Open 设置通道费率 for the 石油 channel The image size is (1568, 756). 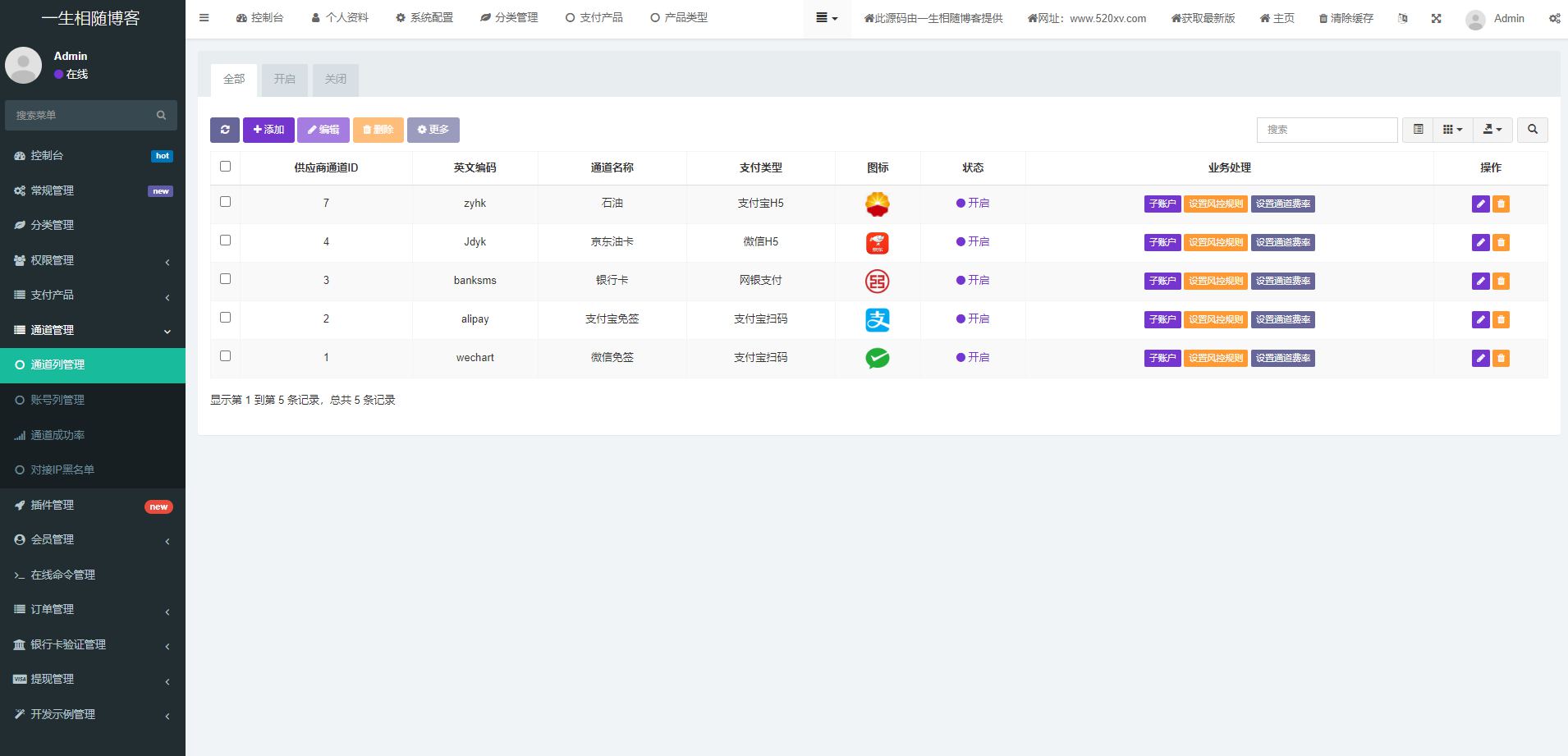point(1282,204)
